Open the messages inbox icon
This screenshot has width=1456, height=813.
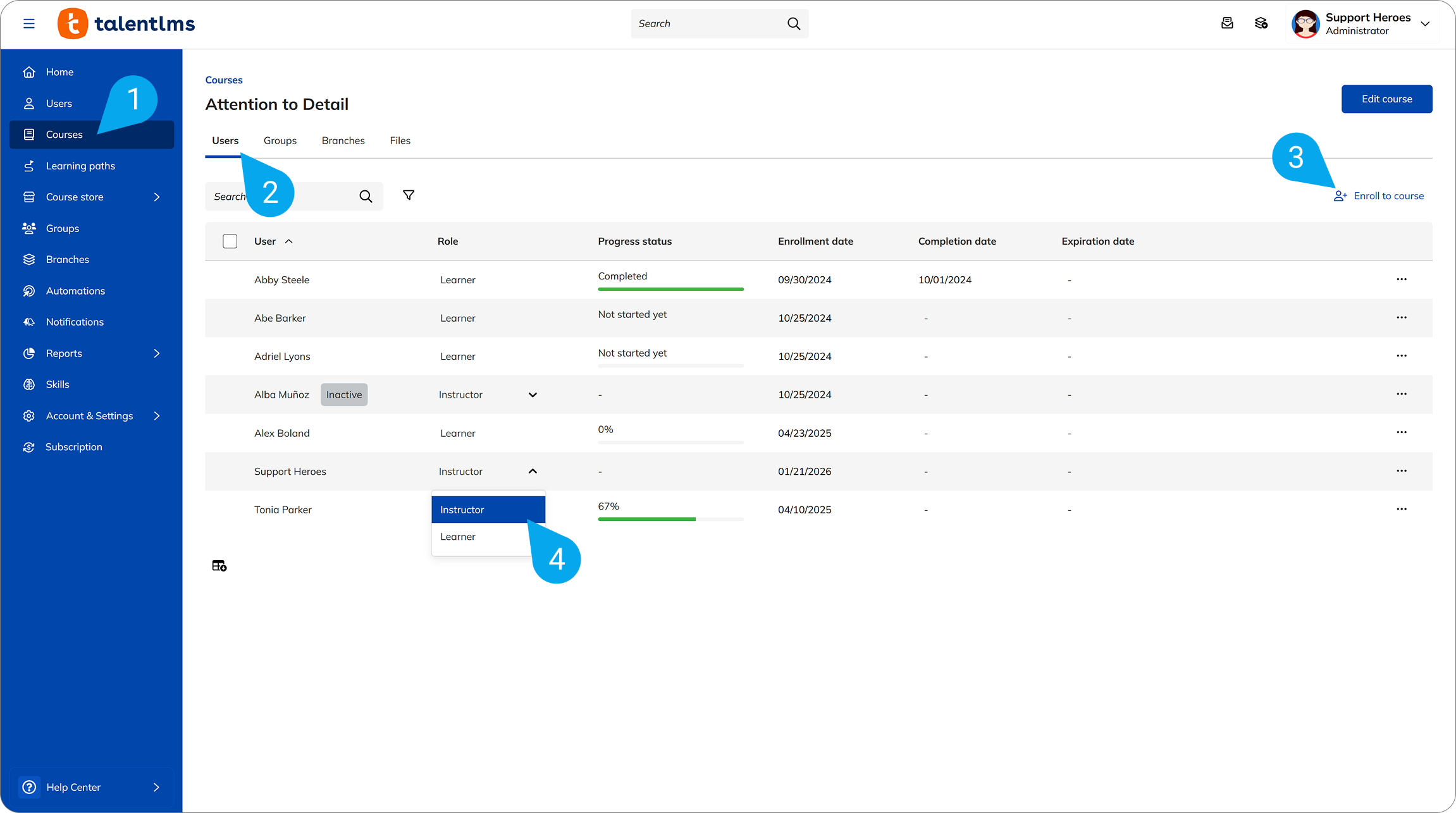pyautogui.click(x=1227, y=23)
